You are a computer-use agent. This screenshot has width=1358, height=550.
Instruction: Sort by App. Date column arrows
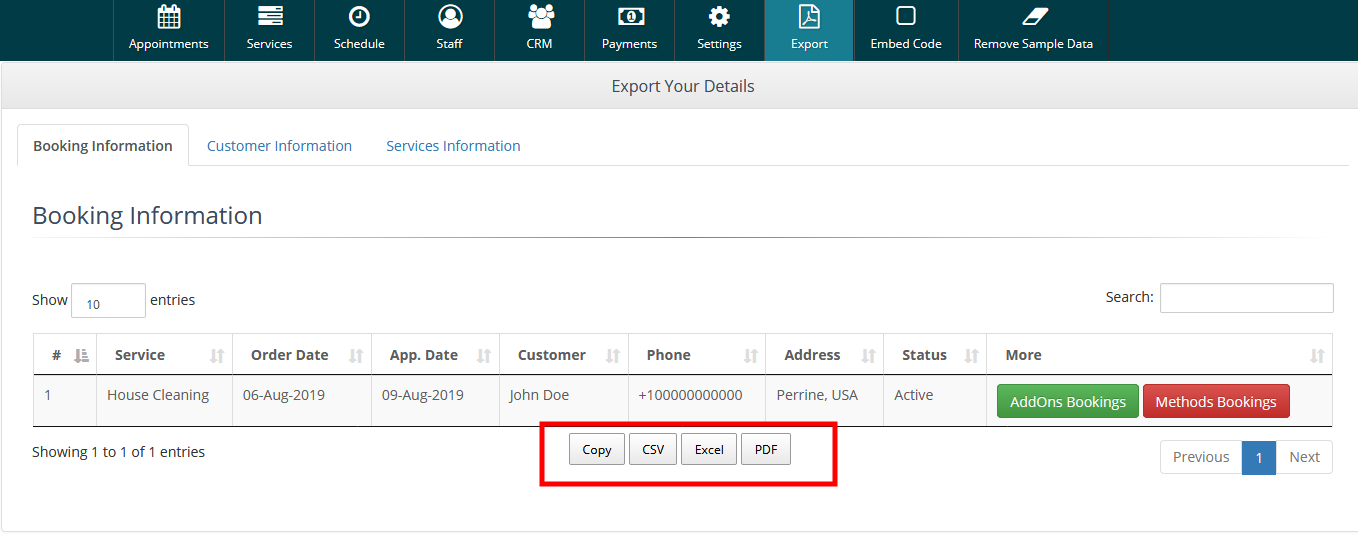pos(484,356)
